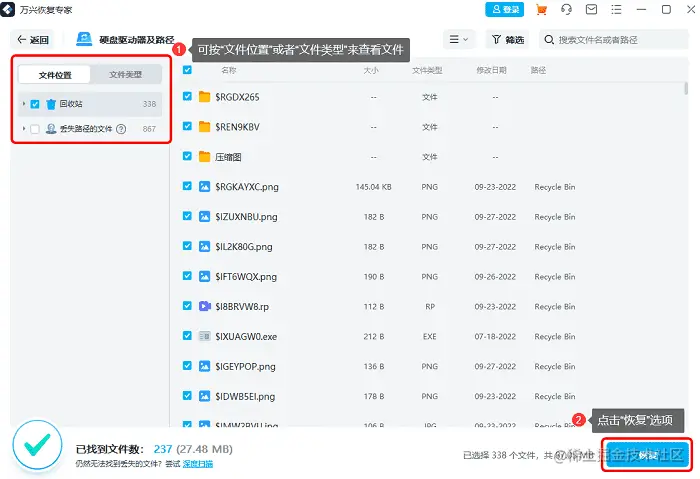Switch to the 文件位置 tab
The width and height of the screenshot is (700, 479).
[54, 75]
